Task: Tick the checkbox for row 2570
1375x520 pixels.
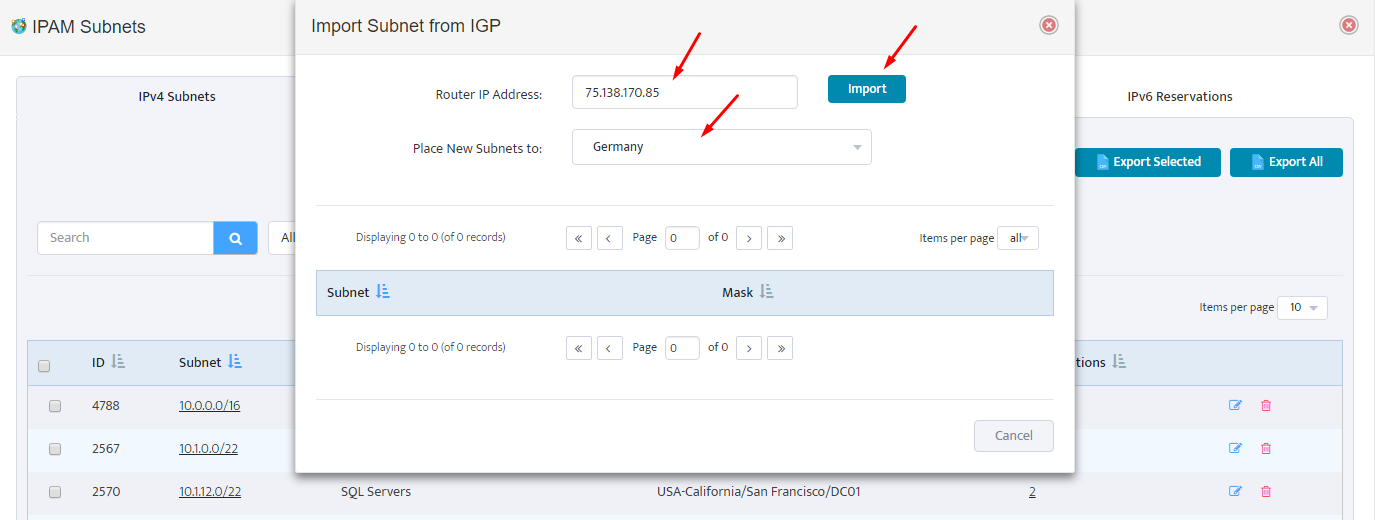Action: (x=55, y=492)
